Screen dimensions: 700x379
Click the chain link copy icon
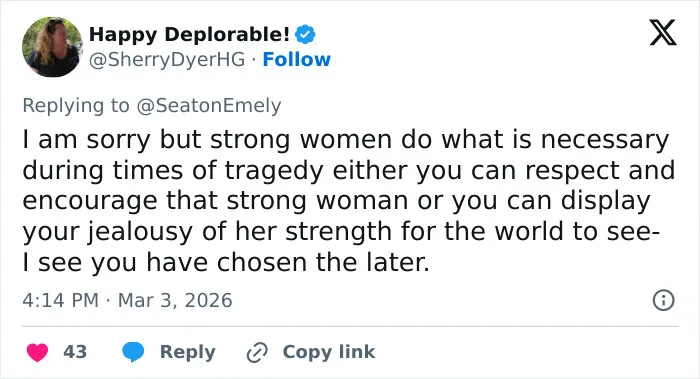click(x=257, y=352)
